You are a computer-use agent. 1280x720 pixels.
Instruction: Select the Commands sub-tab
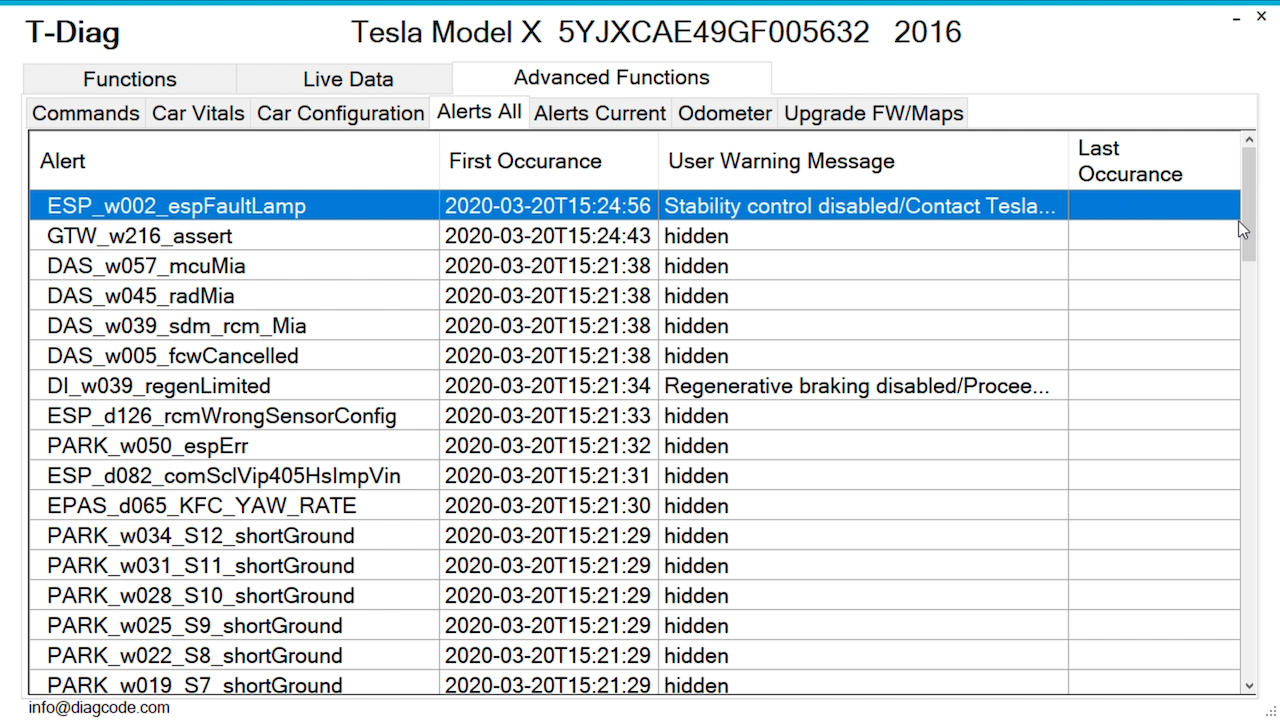[x=86, y=113]
